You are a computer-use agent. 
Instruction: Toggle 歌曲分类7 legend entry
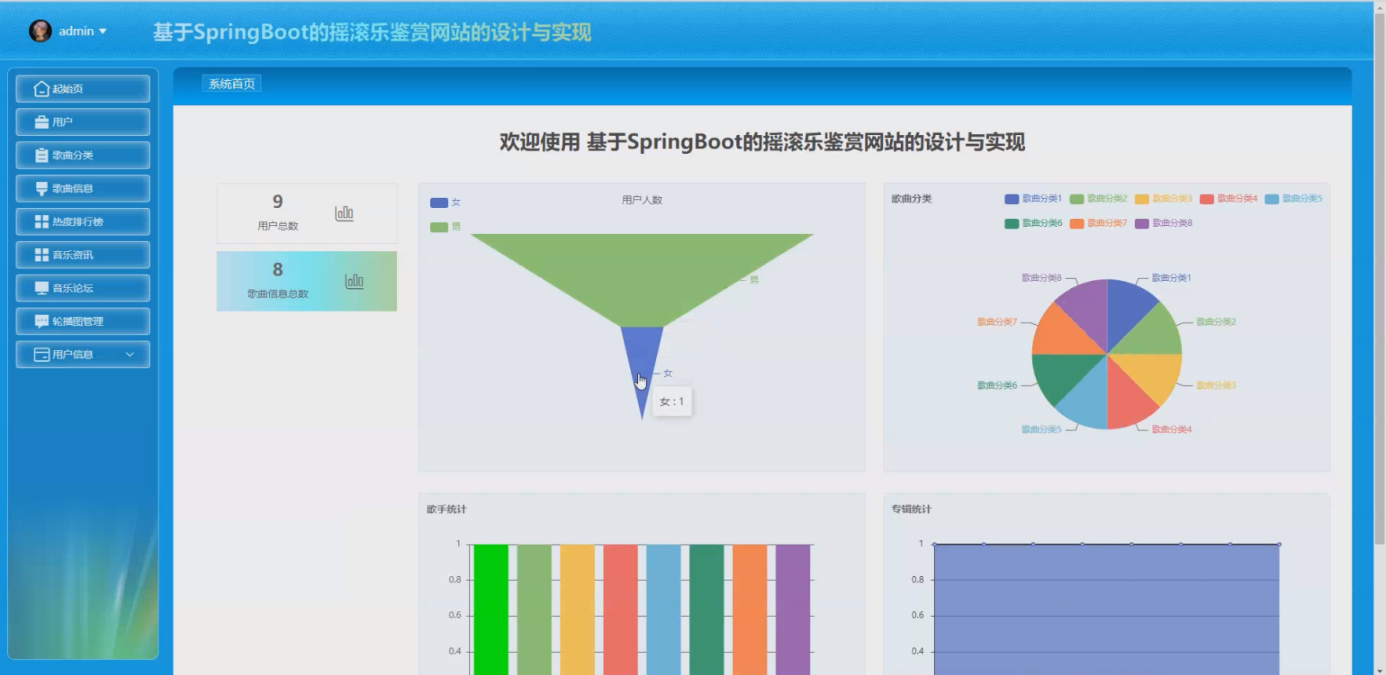click(1098, 223)
